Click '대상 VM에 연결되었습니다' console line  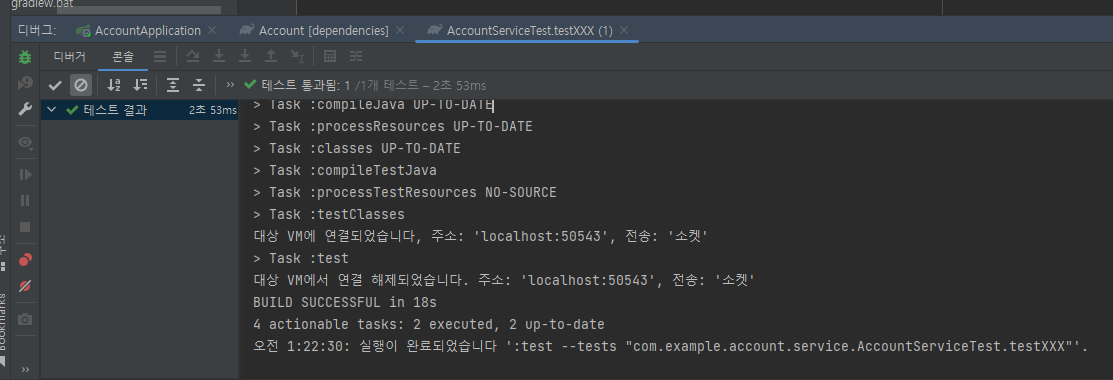[x=481, y=237]
